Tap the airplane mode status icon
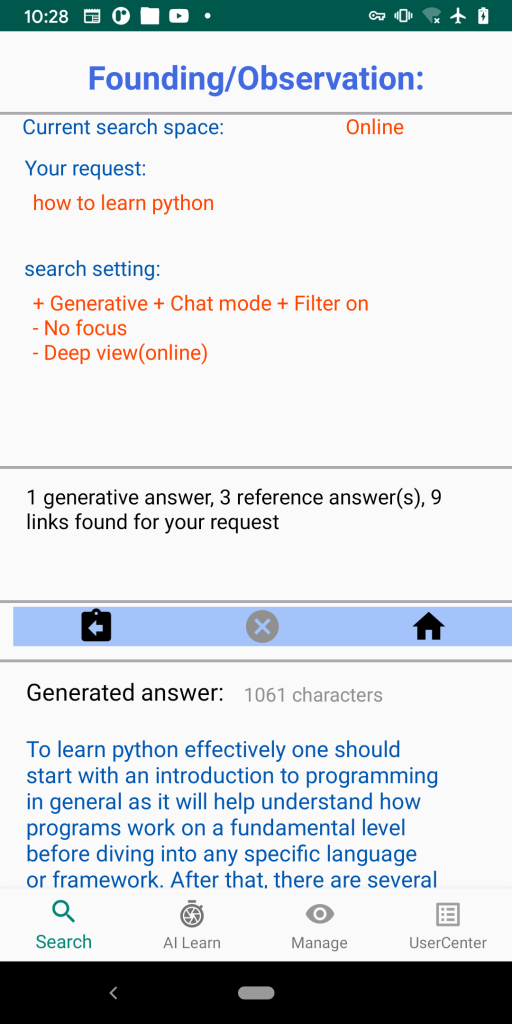Viewport: 512px width, 1024px height. pyautogui.click(x=459, y=16)
